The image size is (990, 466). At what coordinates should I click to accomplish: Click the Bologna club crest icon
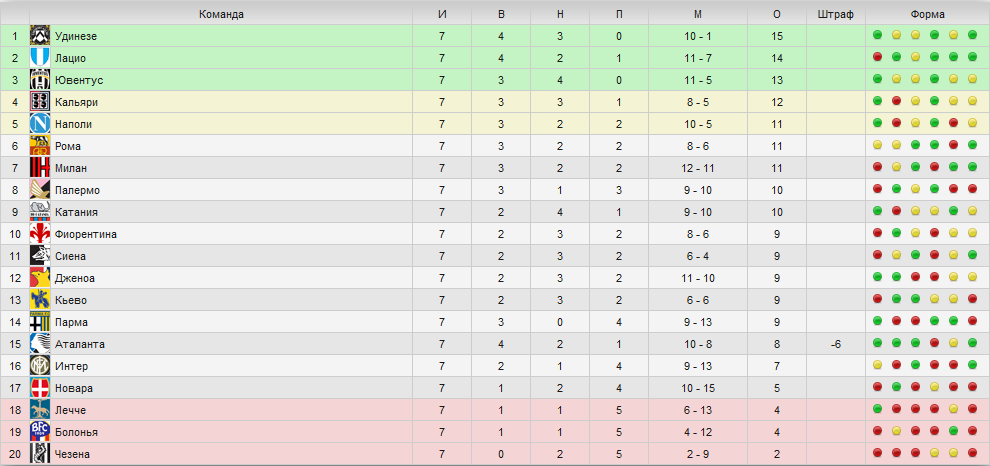40,432
